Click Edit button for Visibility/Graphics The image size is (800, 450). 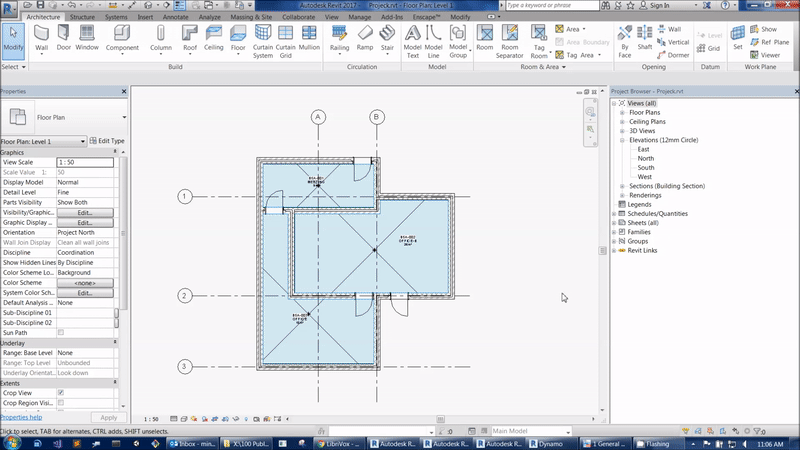point(84,213)
